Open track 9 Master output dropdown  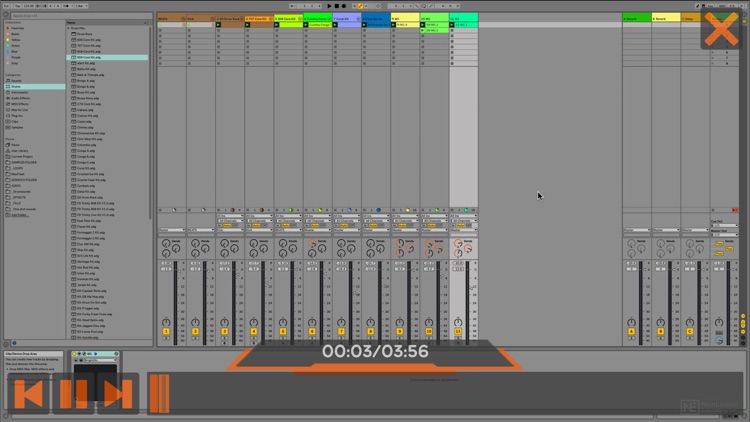(405, 230)
